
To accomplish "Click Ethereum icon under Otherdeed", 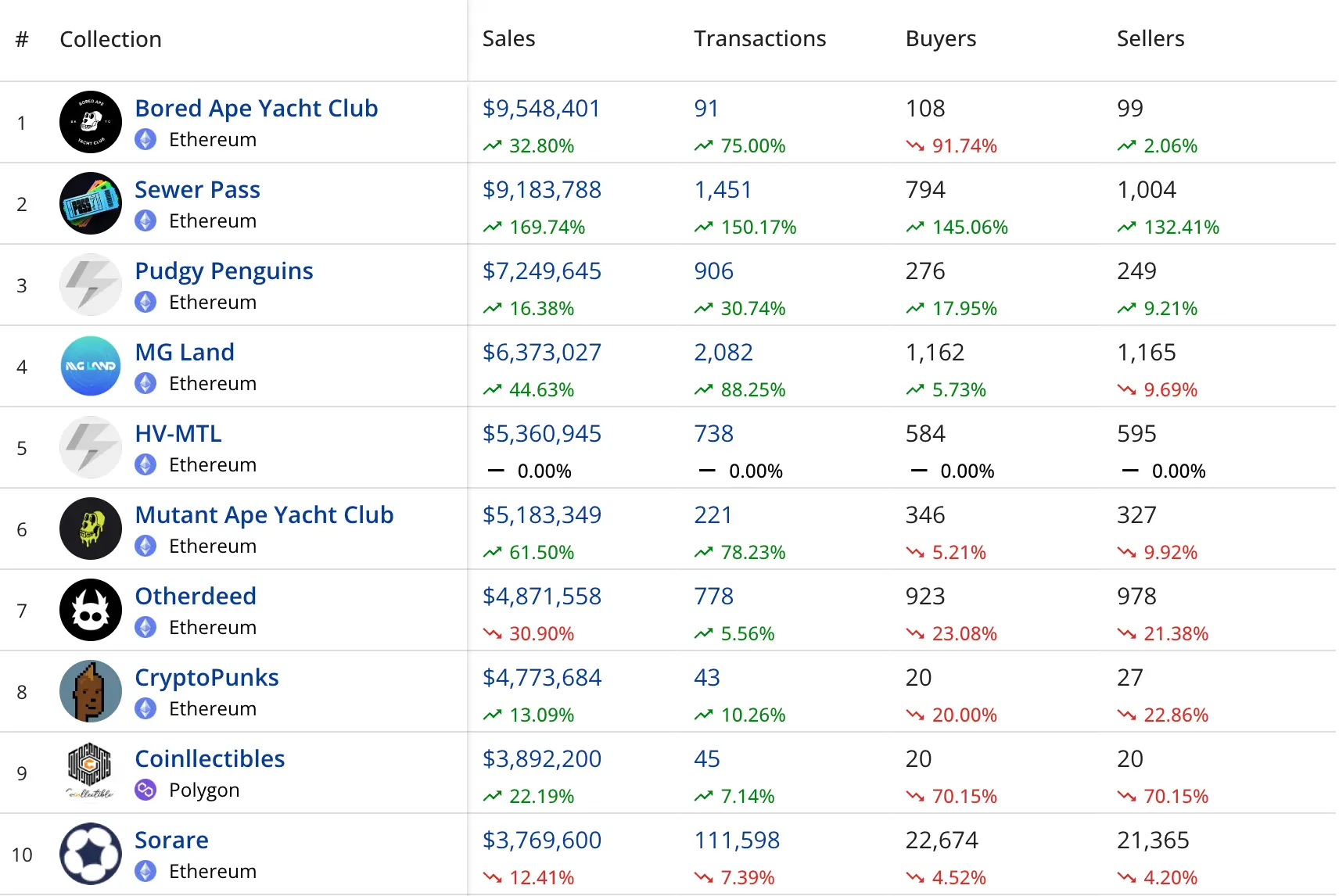I will (145, 627).
